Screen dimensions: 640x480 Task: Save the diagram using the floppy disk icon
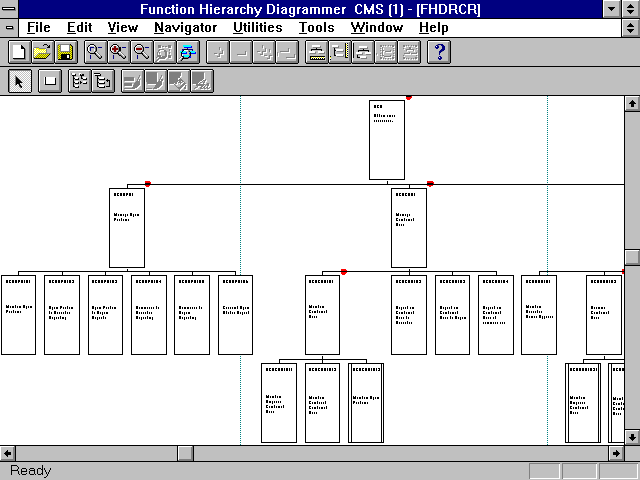[65, 52]
